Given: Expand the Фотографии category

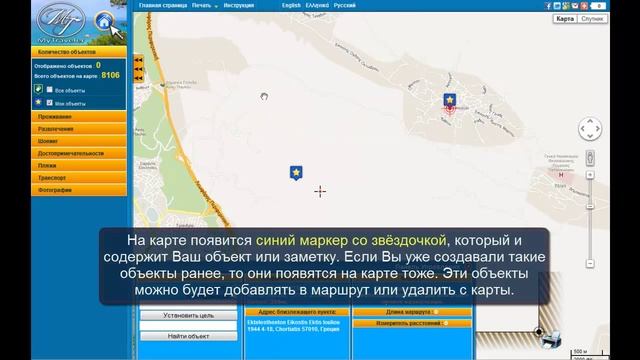Looking at the screenshot, I should coord(79,190).
